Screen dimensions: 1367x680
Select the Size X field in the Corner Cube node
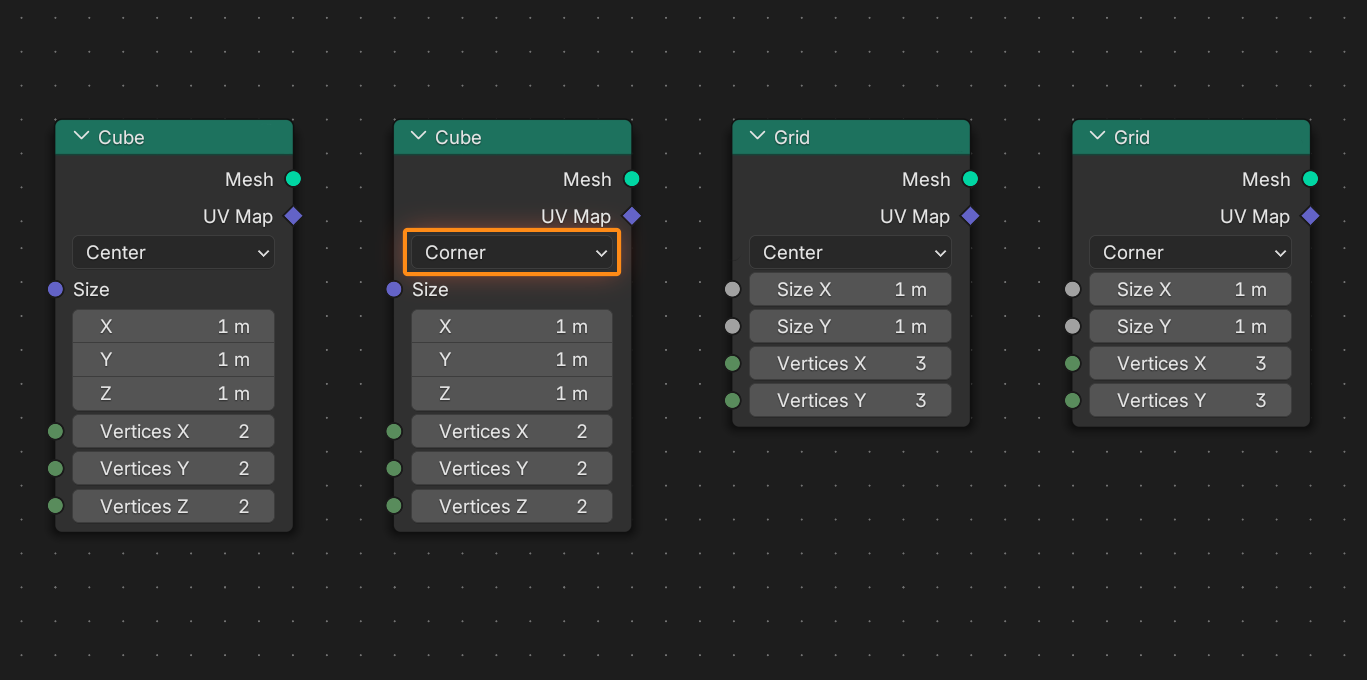click(x=512, y=327)
